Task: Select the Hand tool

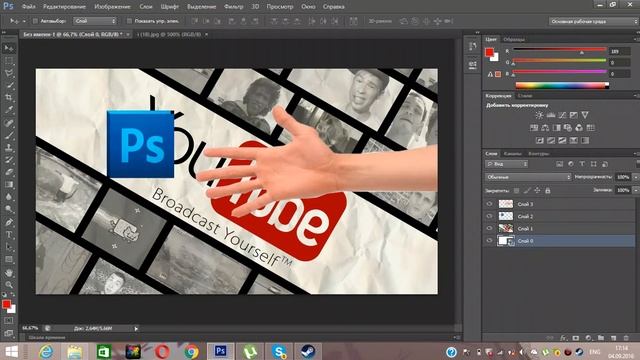Action: (9, 272)
